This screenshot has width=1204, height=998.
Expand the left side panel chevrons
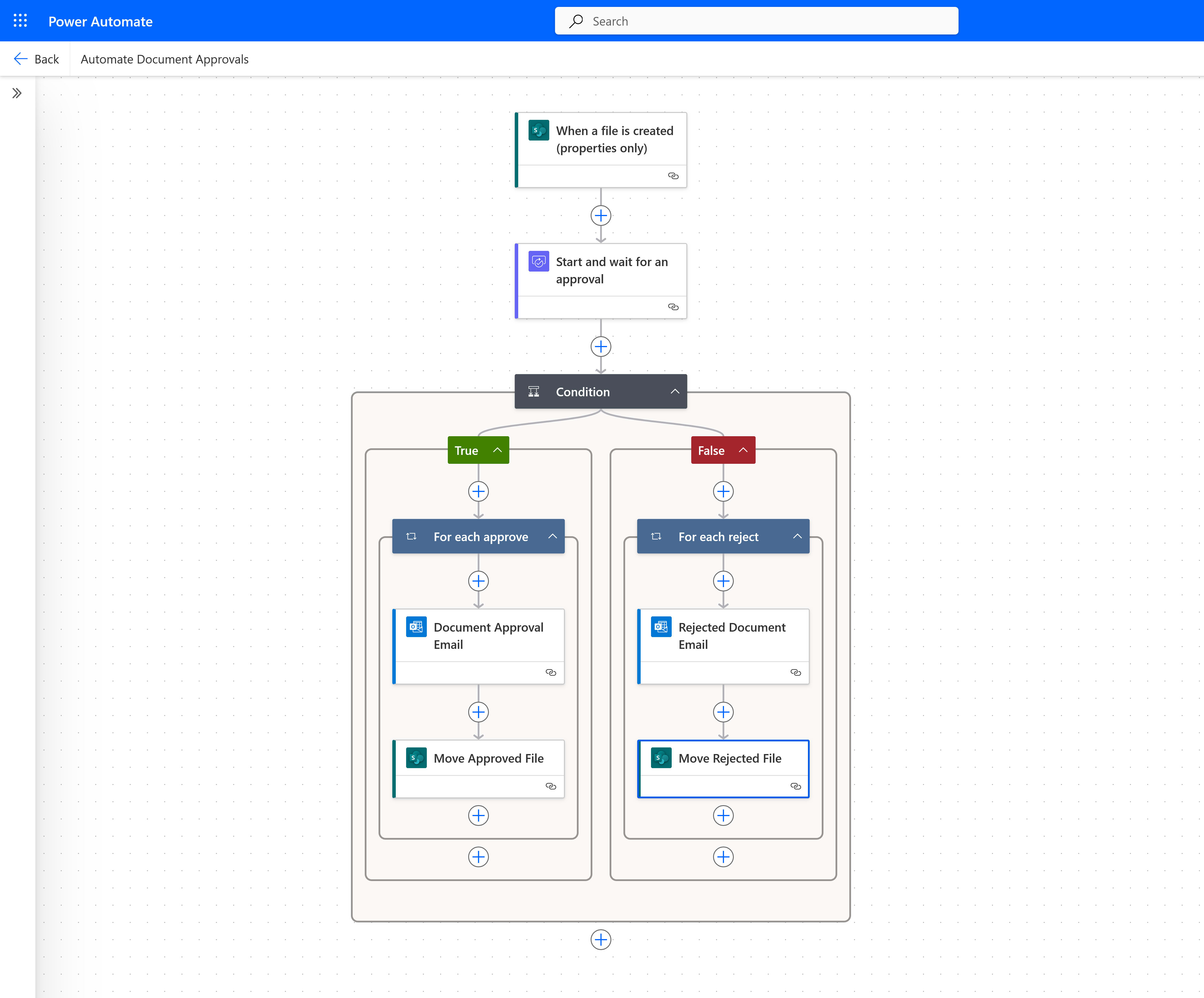coord(17,93)
